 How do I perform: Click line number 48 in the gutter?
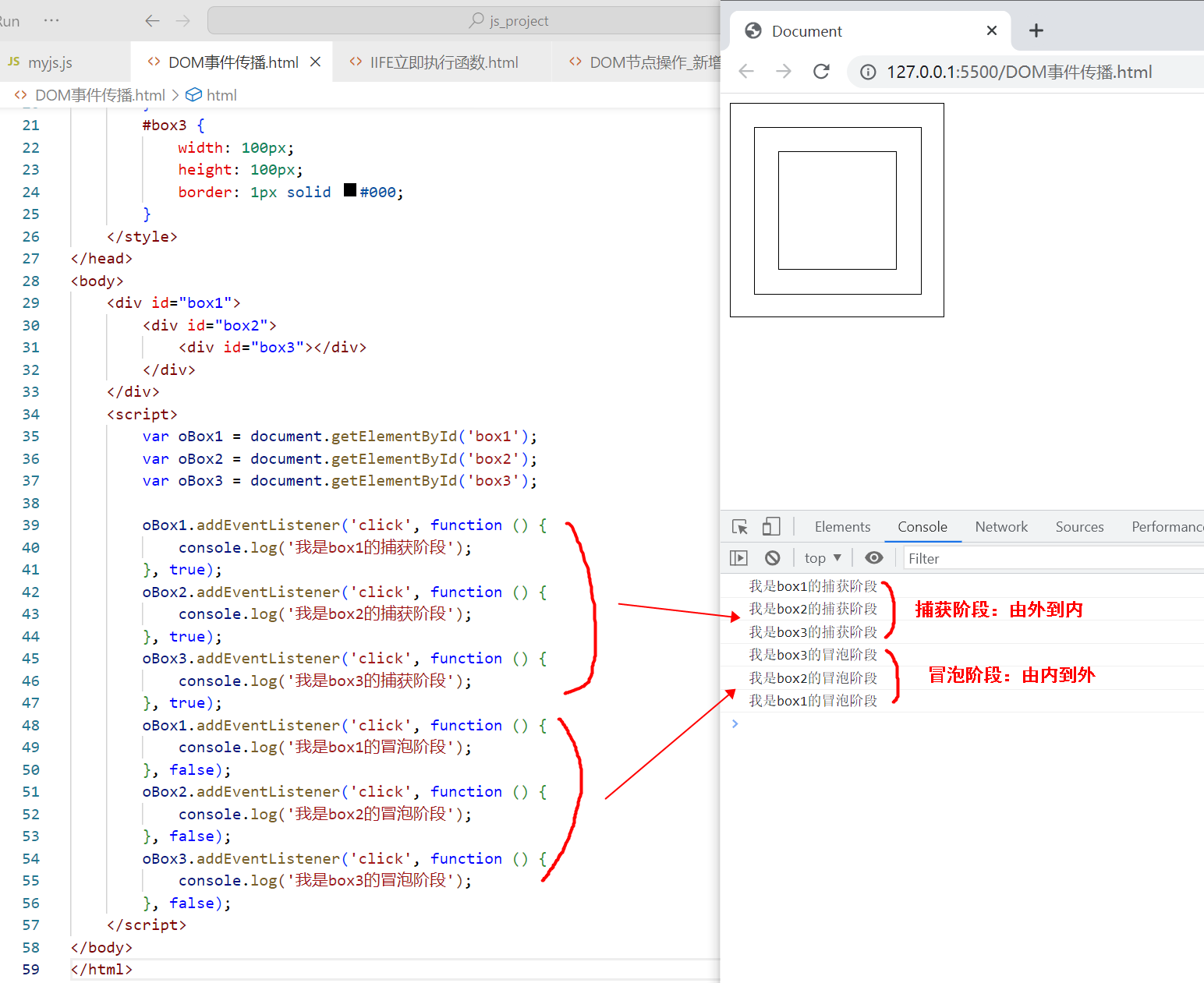pos(31,726)
